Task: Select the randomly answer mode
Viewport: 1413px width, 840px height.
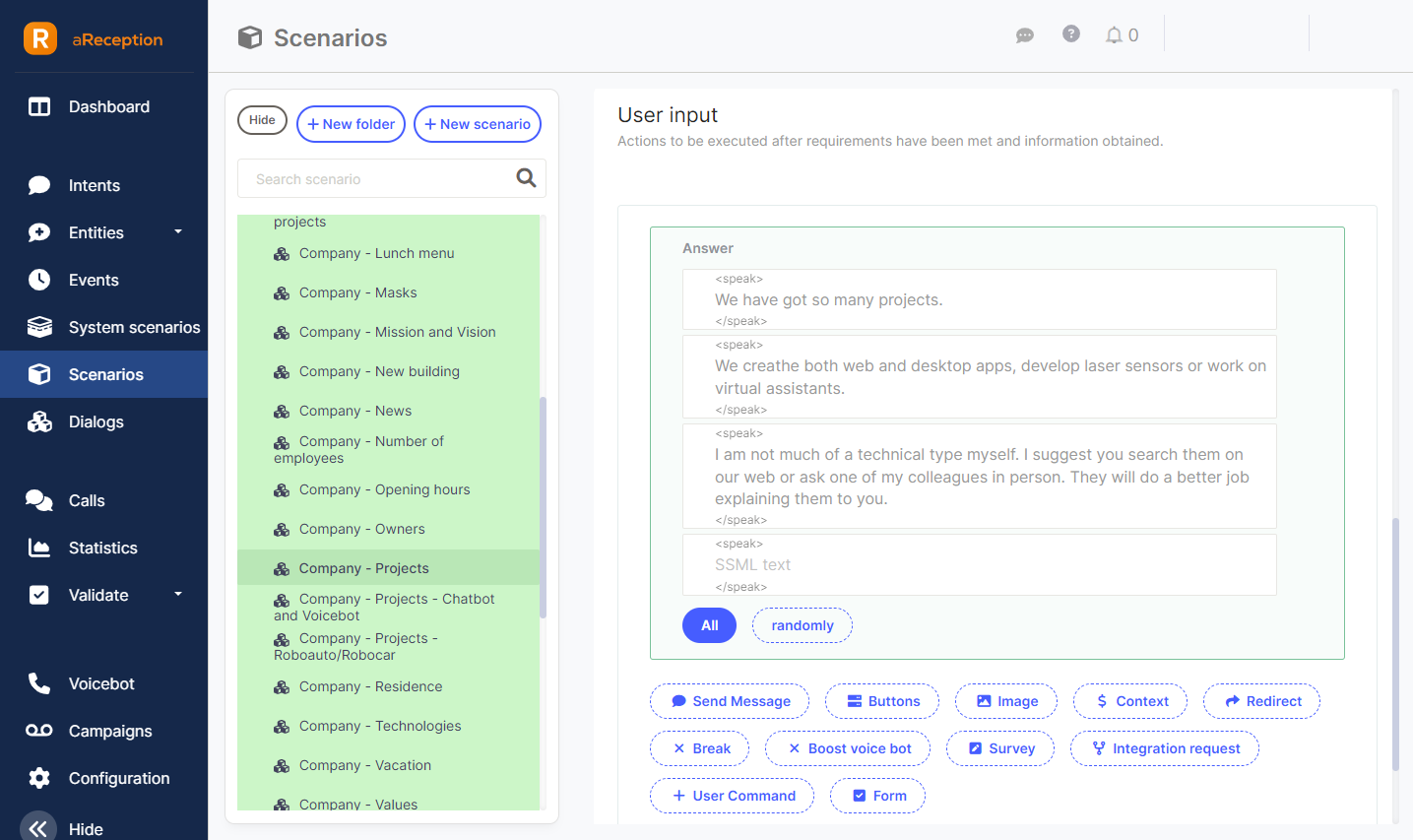Action: pyautogui.click(x=803, y=625)
